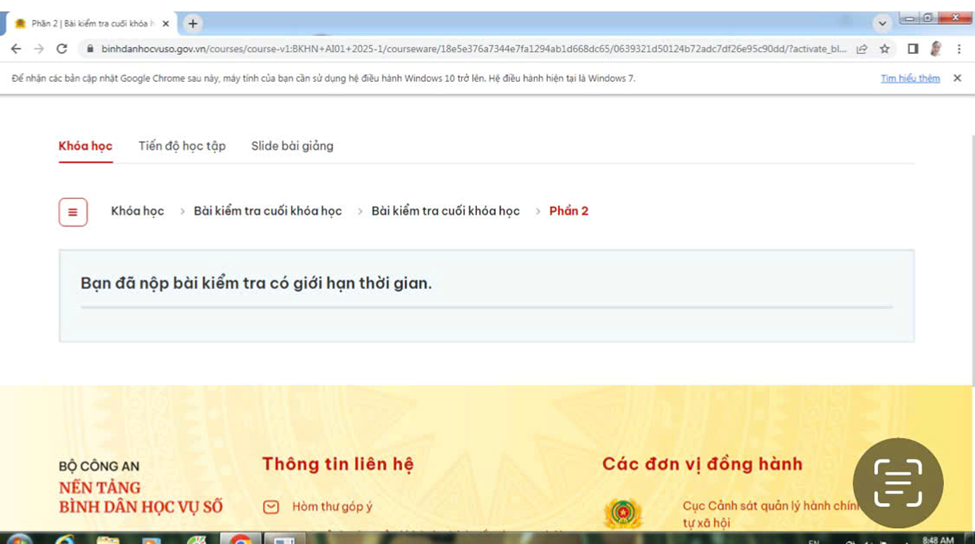This screenshot has height=544, width=975.
Task: Open the Chrome side panel icon
Action: click(912, 48)
